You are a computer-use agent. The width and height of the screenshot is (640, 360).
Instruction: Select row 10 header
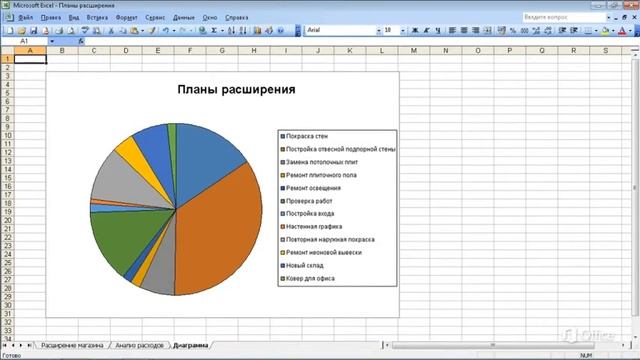pos(7,135)
